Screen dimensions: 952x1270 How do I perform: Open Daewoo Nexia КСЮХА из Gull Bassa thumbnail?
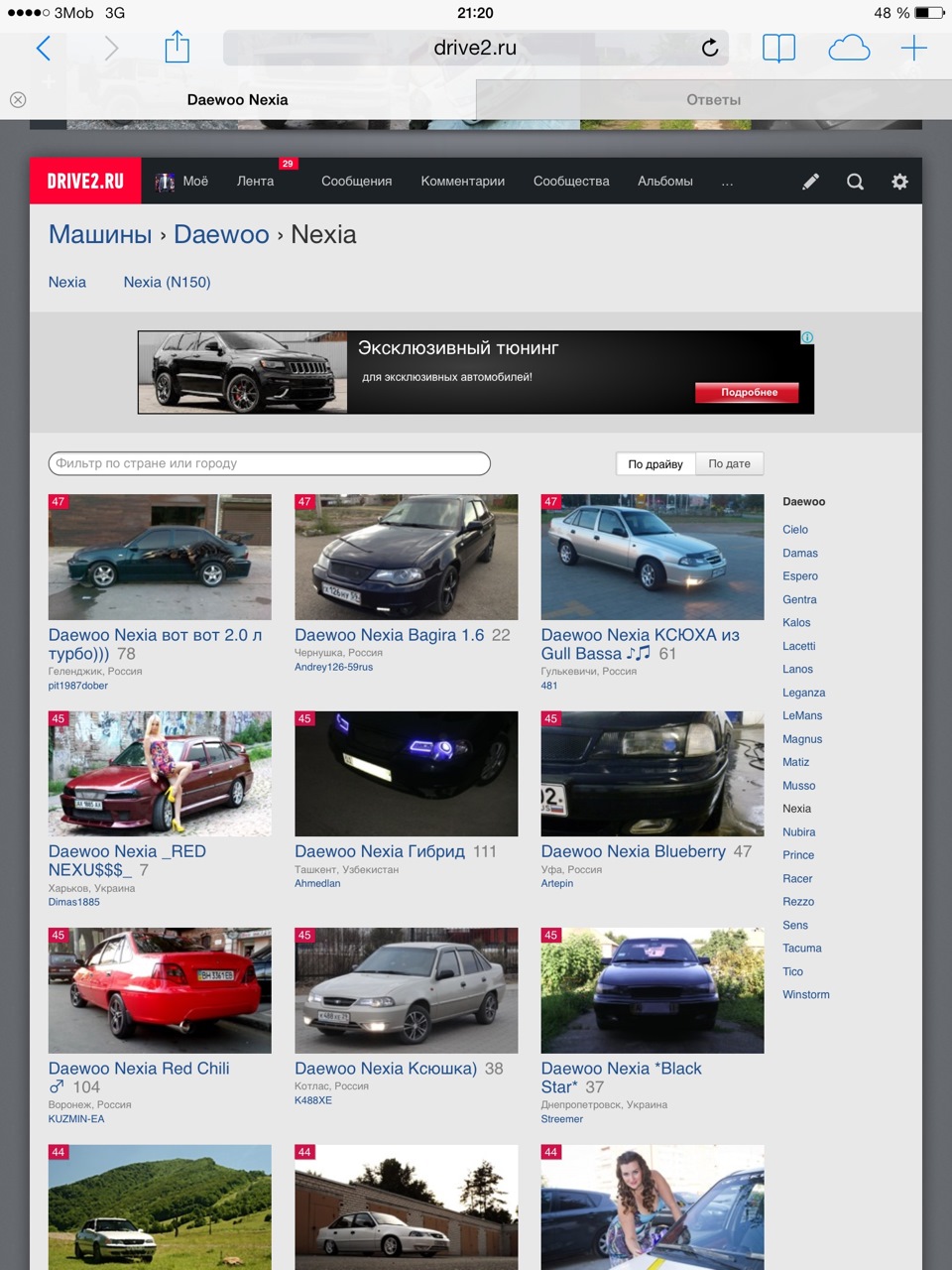point(653,557)
